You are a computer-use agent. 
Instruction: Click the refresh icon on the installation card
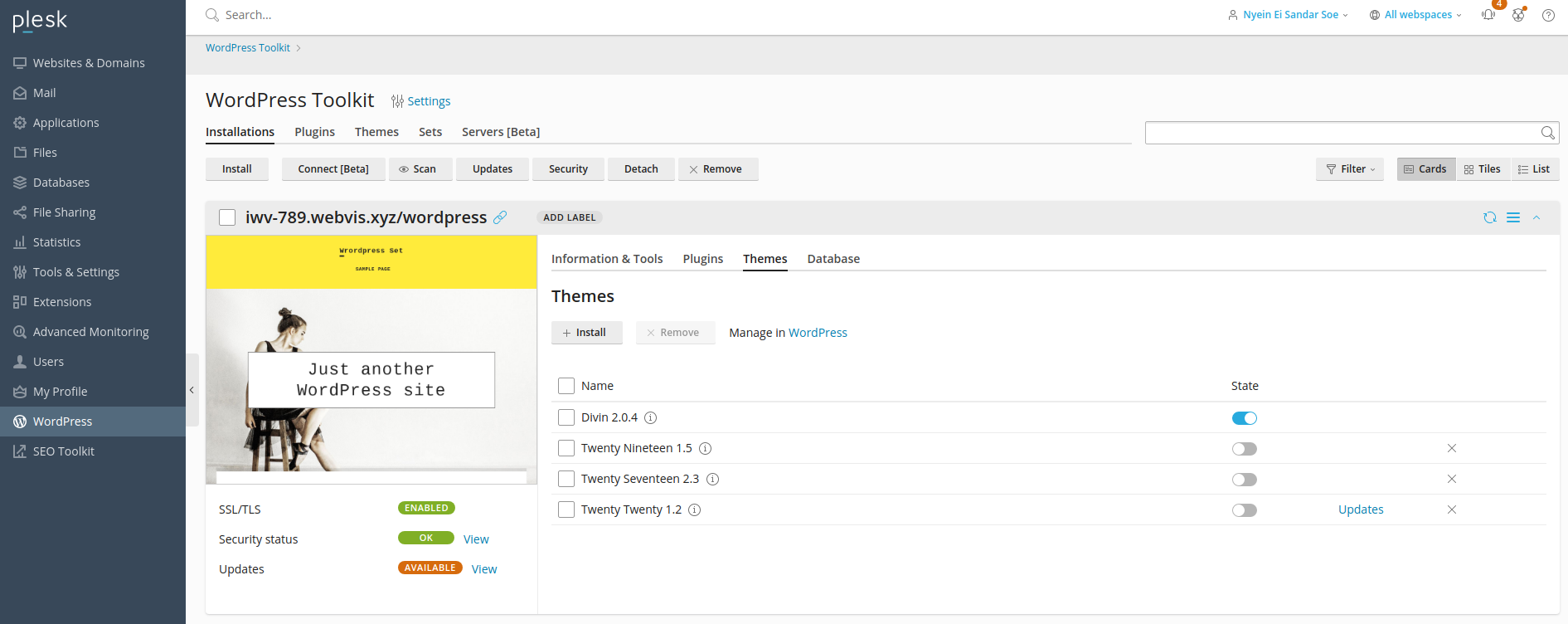[x=1490, y=217]
